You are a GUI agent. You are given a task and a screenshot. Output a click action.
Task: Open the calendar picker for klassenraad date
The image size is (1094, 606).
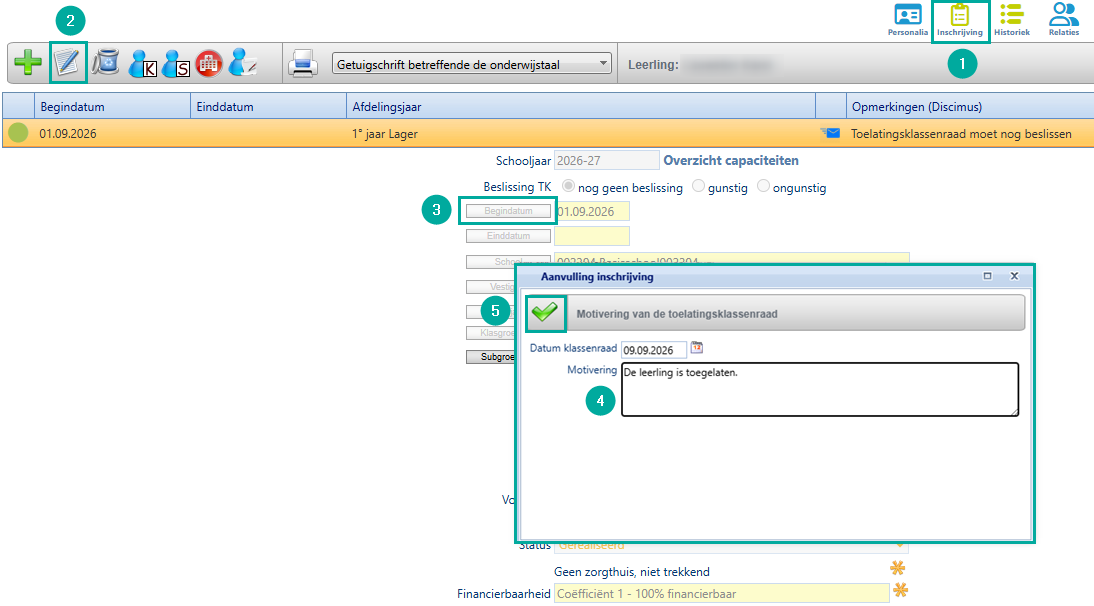[x=696, y=347]
